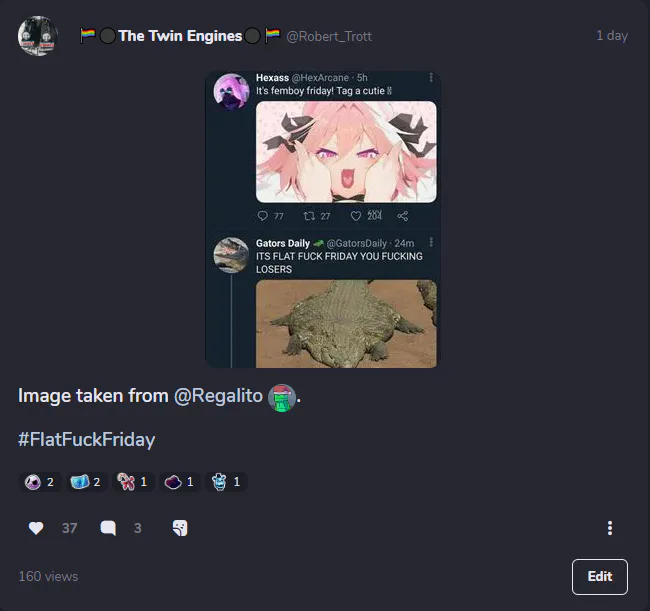This screenshot has width=650, height=611.
Task: Toggle the candy cane sticker reaction
Action: tap(133, 482)
